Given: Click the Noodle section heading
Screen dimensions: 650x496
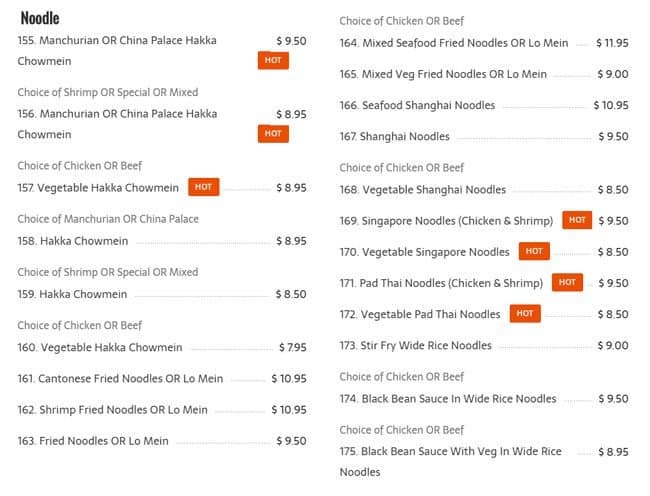Looking at the screenshot, I should tap(39, 18).
